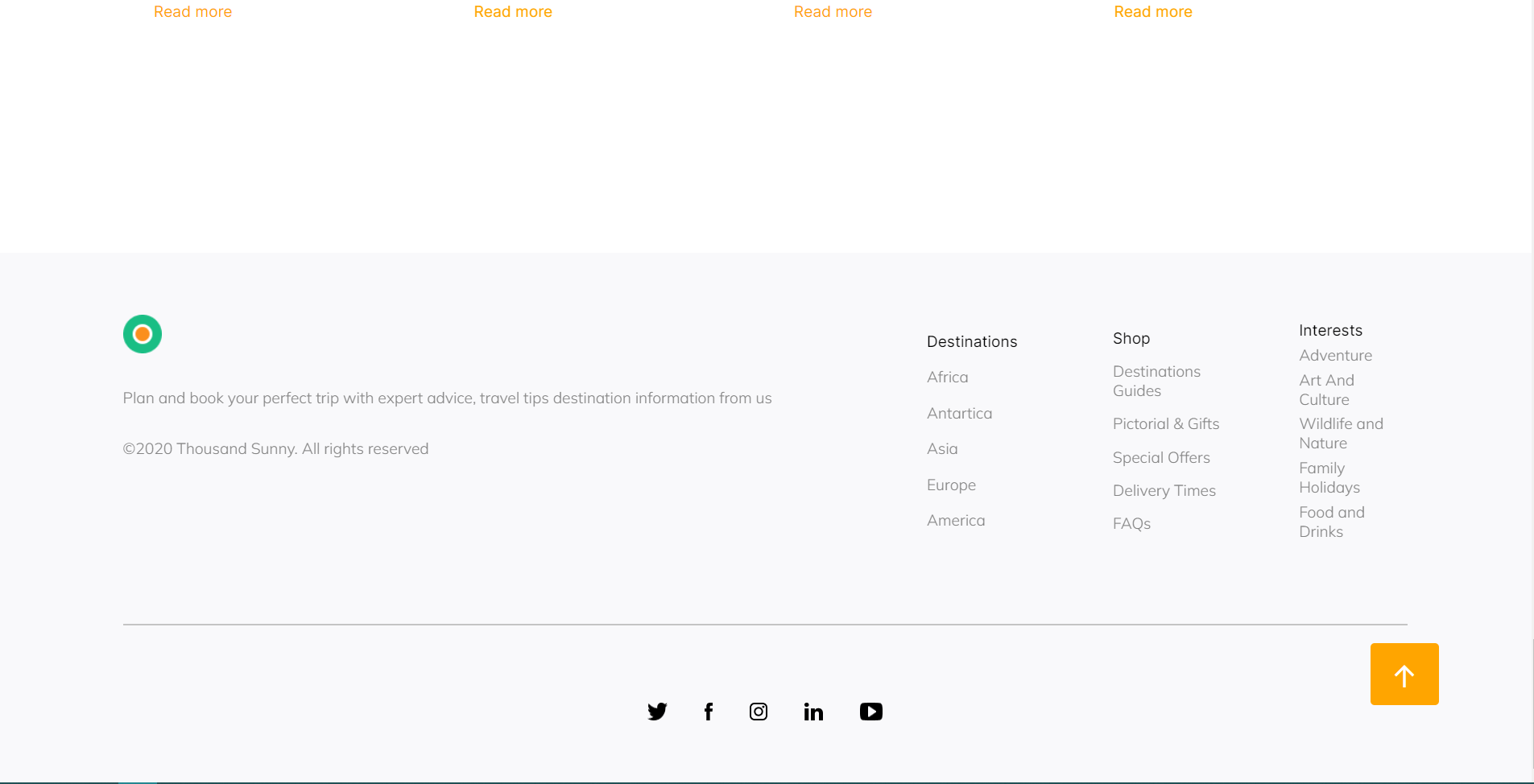The width and height of the screenshot is (1534, 784).
Task: Click the Destinations footer heading
Action: [972, 342]
